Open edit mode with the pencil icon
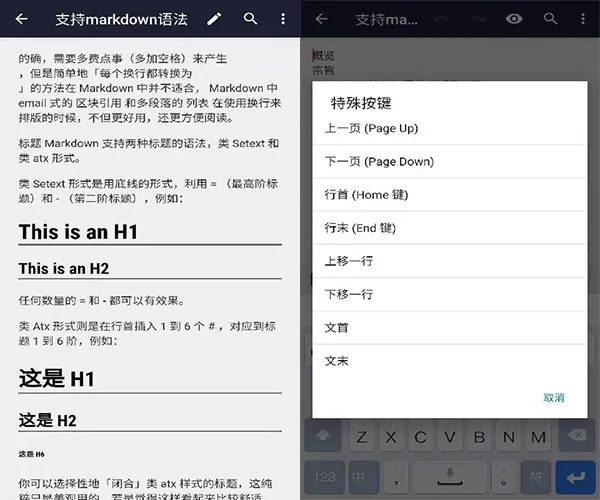This screenshot has height=500, width=600. (x=214, y=19)
